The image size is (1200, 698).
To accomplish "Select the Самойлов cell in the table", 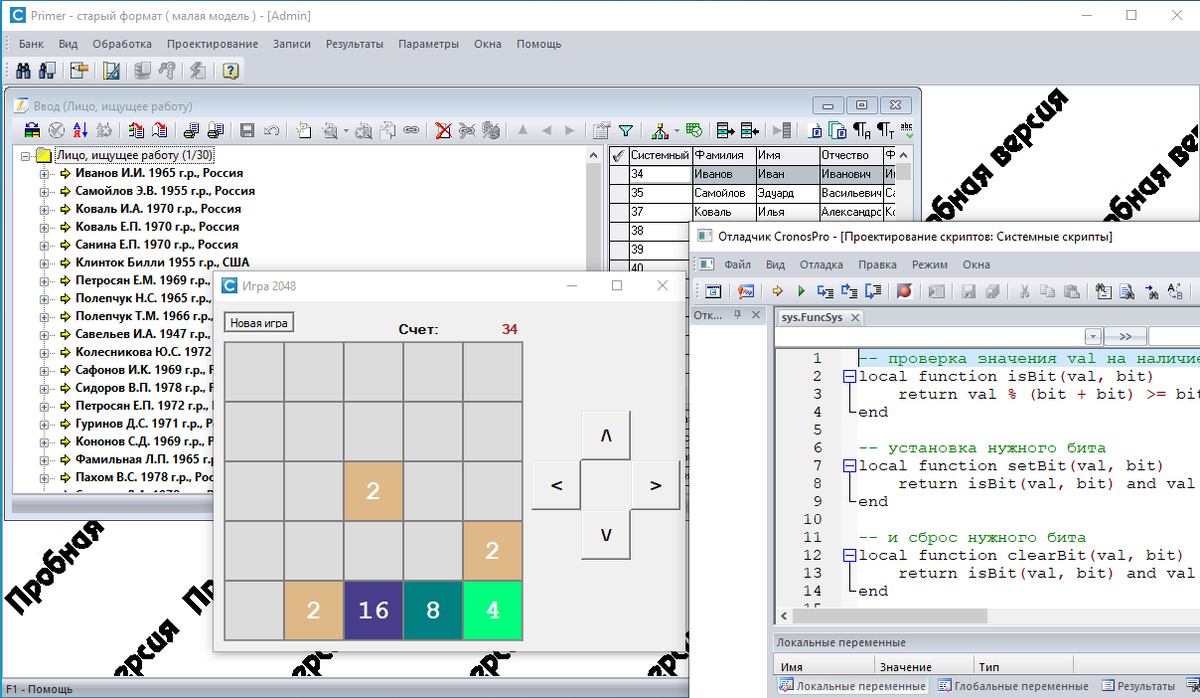I will point(723,192).
